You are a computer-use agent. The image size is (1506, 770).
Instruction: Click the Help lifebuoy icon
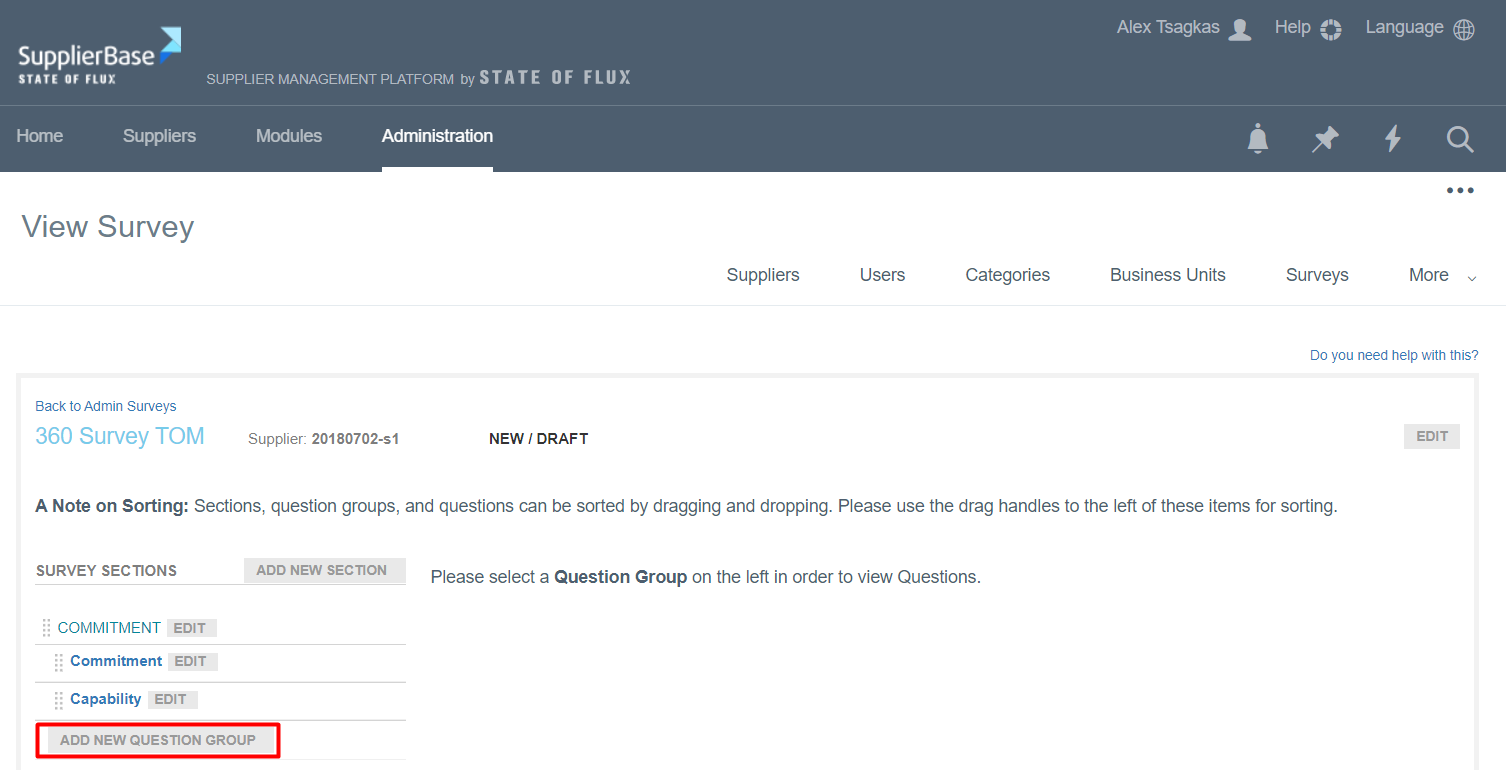pyautogui.click(x=1330, y=29)
